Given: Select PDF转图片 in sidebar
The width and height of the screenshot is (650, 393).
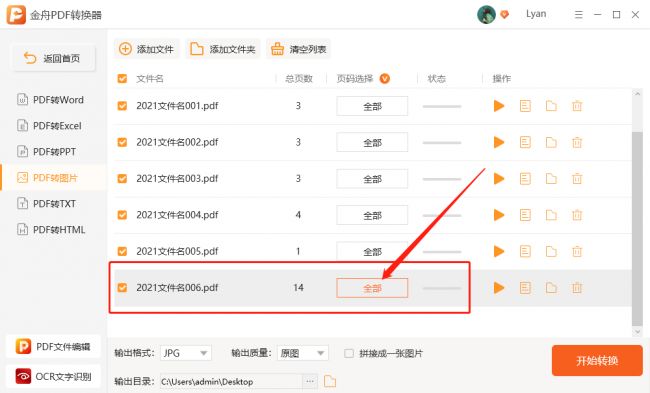Looking at the screenshot, I should (53, 177).
